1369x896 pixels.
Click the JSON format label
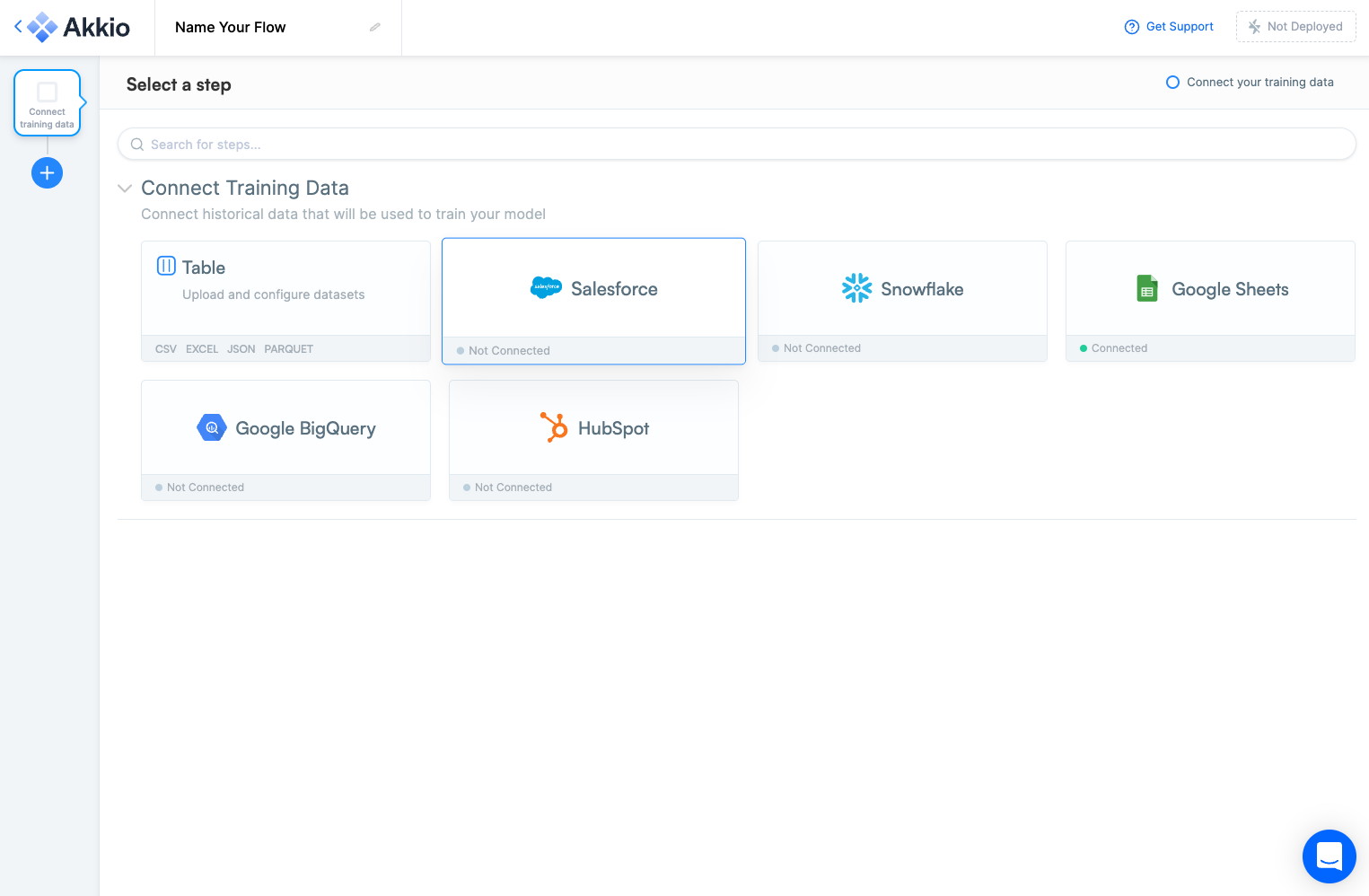[241, 349]
